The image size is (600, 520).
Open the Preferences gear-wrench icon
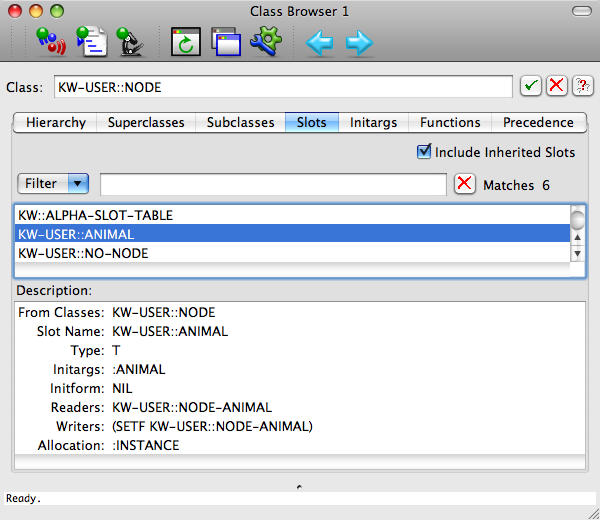pos(266,41)
